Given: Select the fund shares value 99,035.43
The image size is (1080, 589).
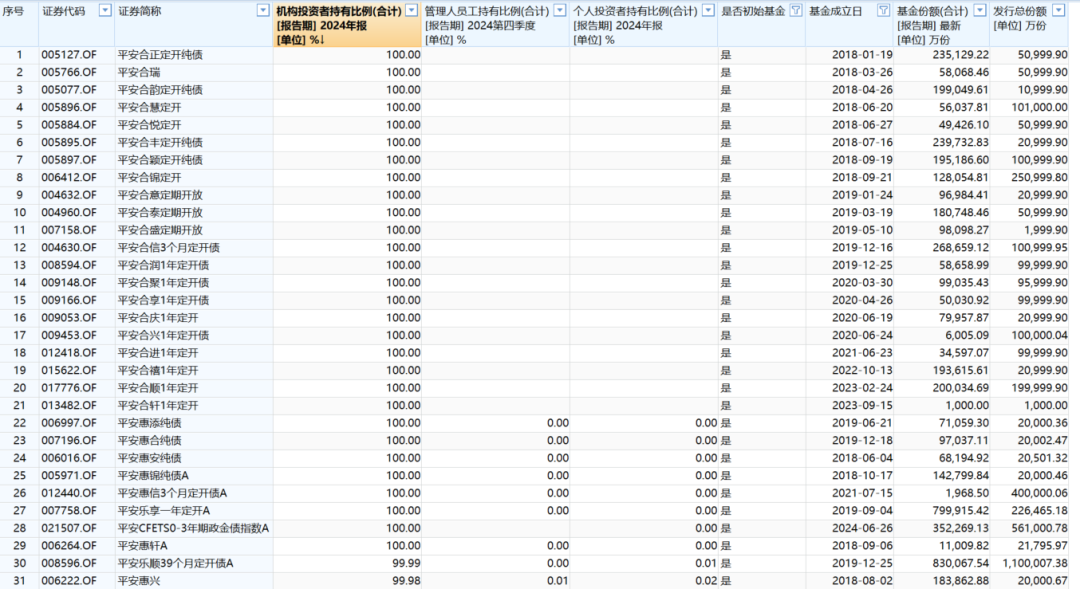Looking at the screenshot, I should [x=964, y=282].
